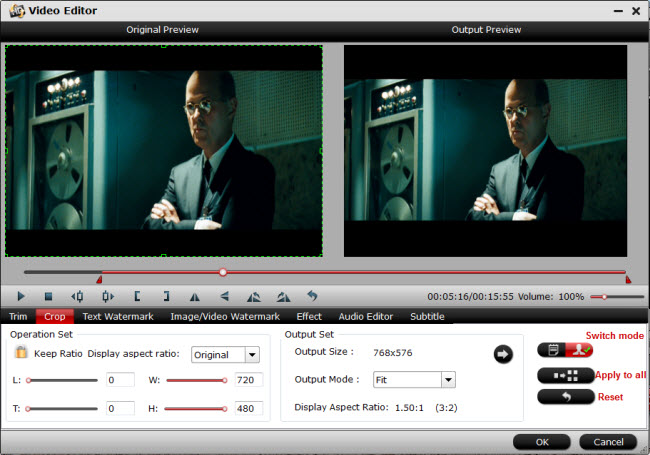Click the undo arrow in playback toolbar

pos(312,296)
